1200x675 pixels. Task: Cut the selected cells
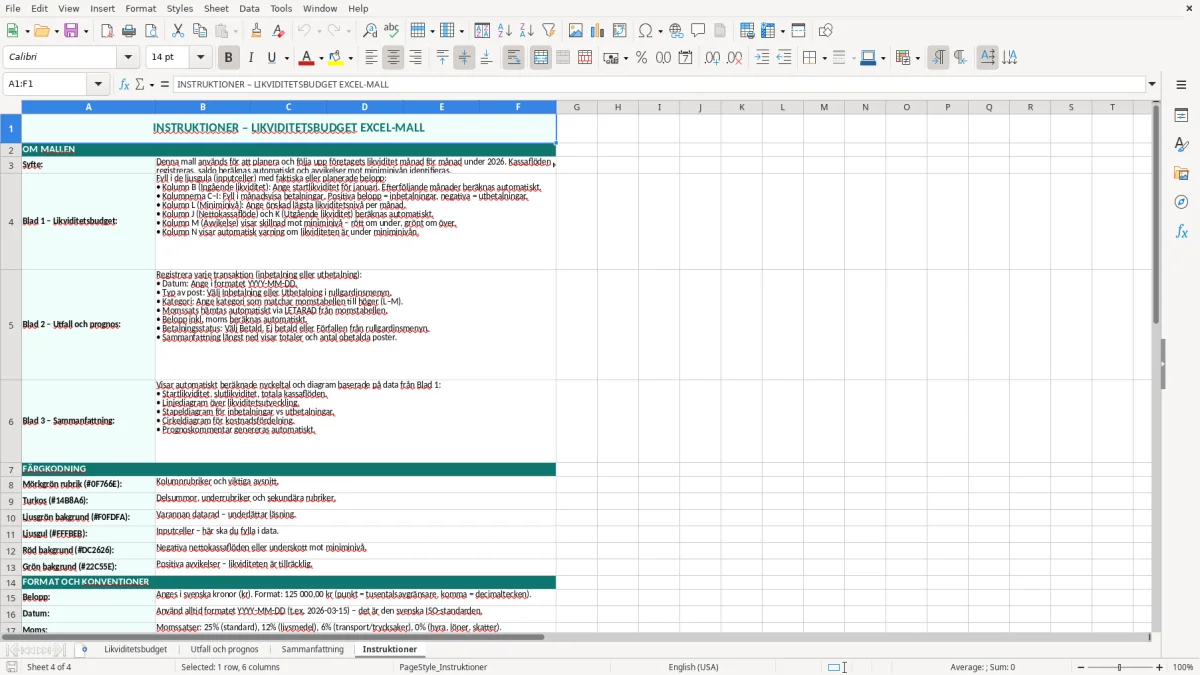pos(178,31)
